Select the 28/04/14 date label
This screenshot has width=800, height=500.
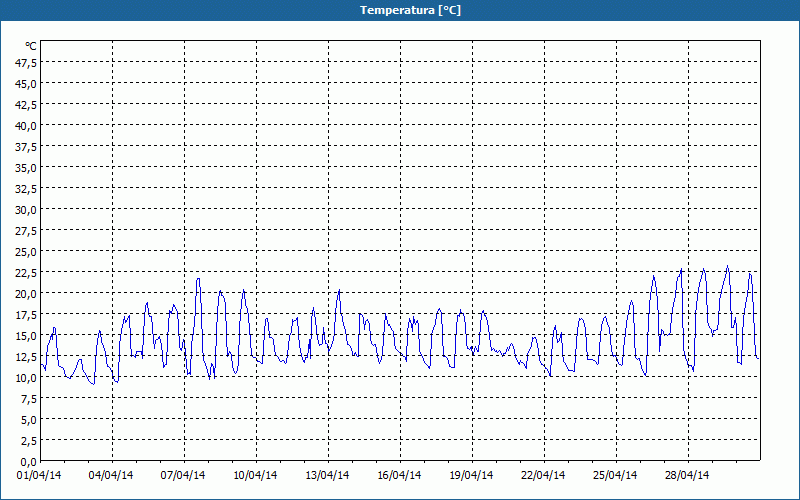(687, 476)
